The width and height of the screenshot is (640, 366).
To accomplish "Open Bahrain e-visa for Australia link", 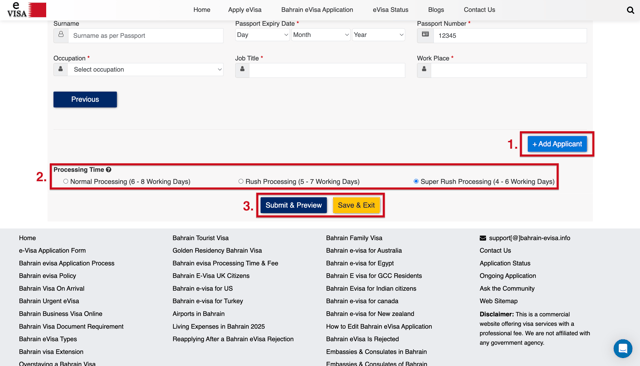I will coord(364,251).
